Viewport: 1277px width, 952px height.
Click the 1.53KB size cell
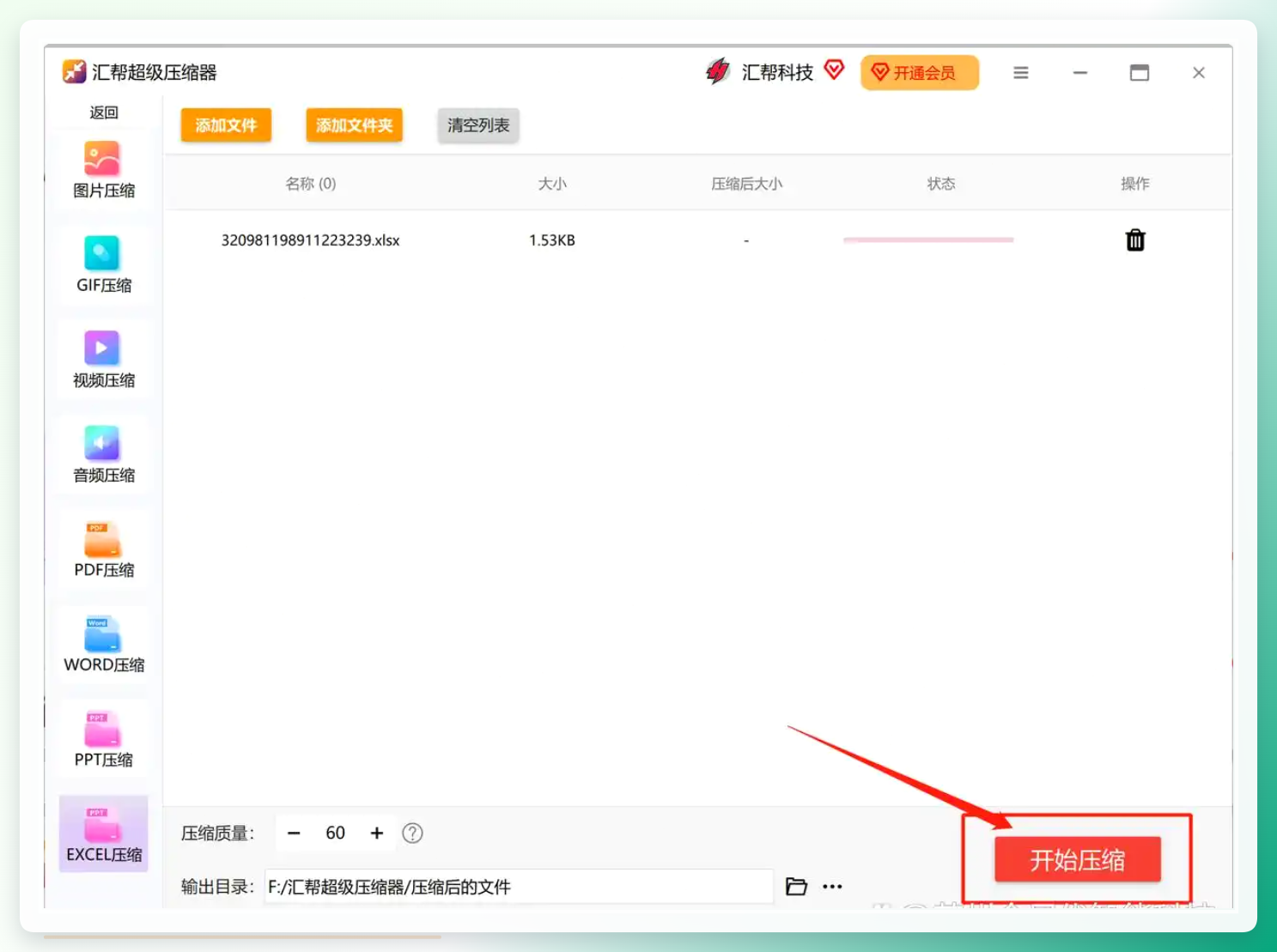pos(552,240)
